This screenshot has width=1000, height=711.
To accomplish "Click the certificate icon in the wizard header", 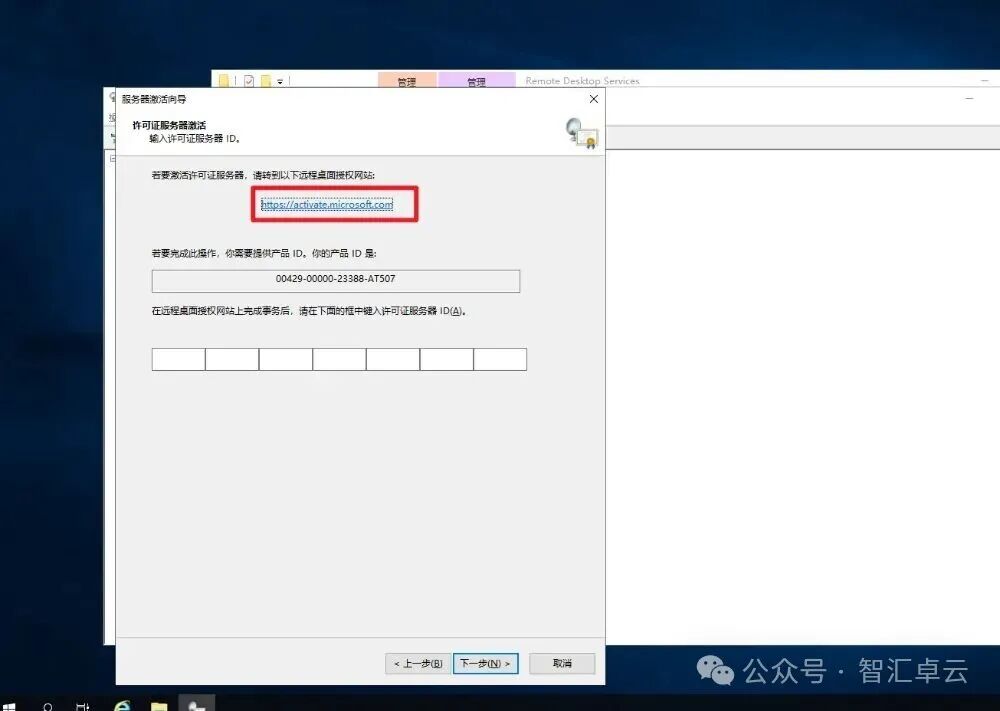I will [x=581, y=133].
